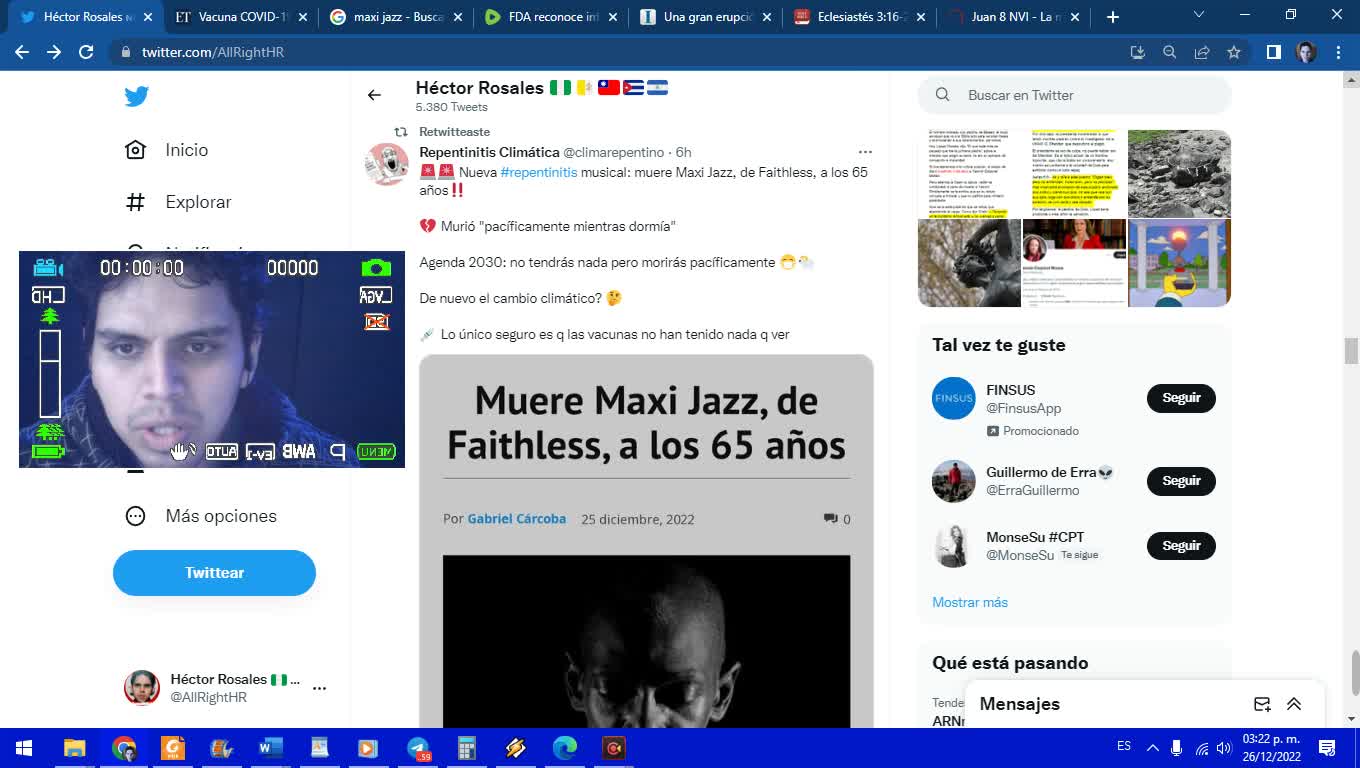Close the Vacuna COVID-19 tab
Image resolution: width=1360 pixels, height=768 pixels.
tap(303, 17)
